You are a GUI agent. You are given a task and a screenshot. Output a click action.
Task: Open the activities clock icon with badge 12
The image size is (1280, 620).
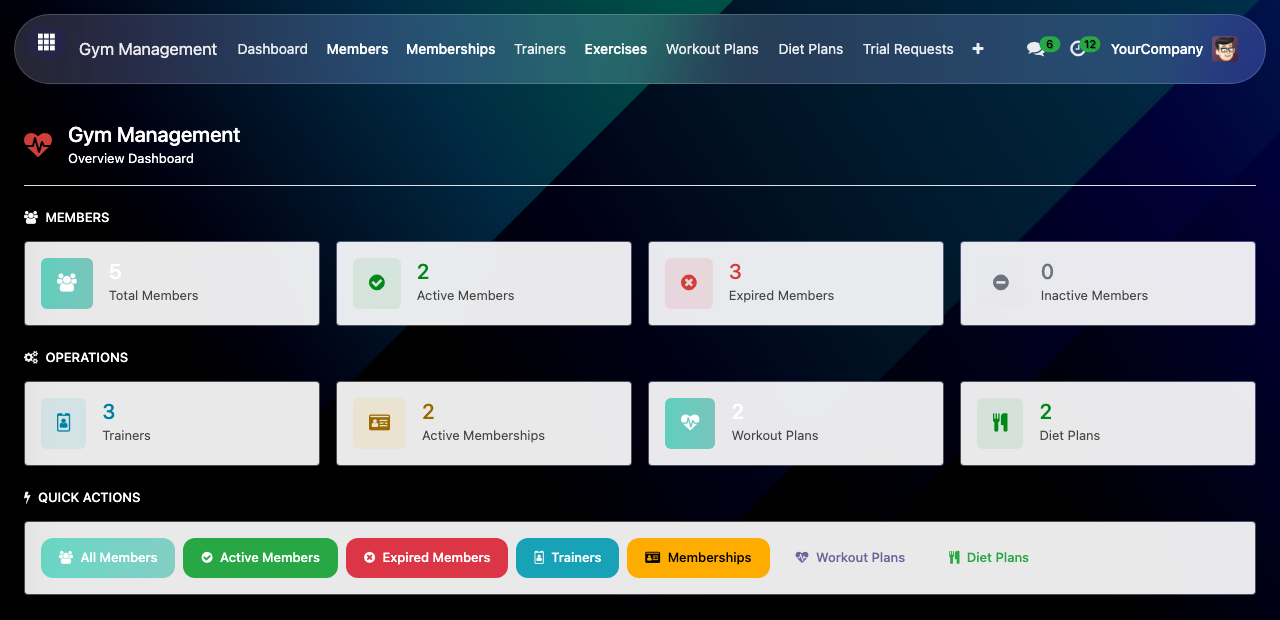[1077, 49]
